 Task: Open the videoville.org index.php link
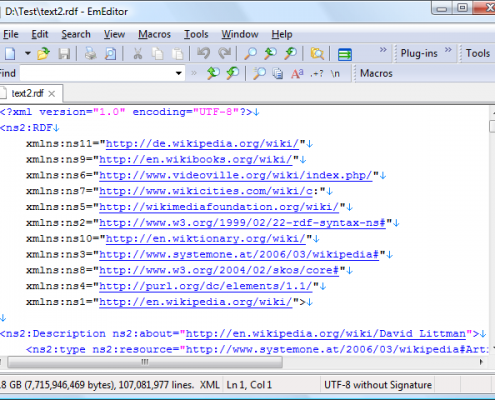coord(236,175)
